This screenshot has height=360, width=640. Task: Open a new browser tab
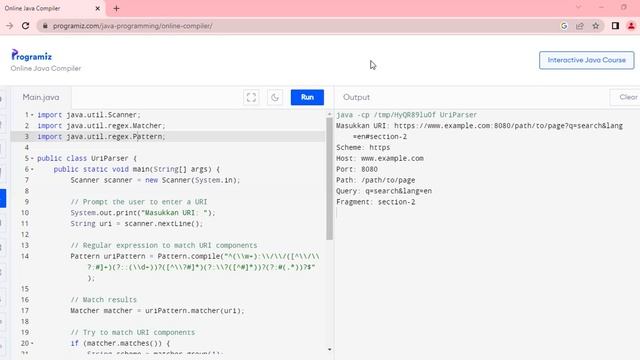116,8
